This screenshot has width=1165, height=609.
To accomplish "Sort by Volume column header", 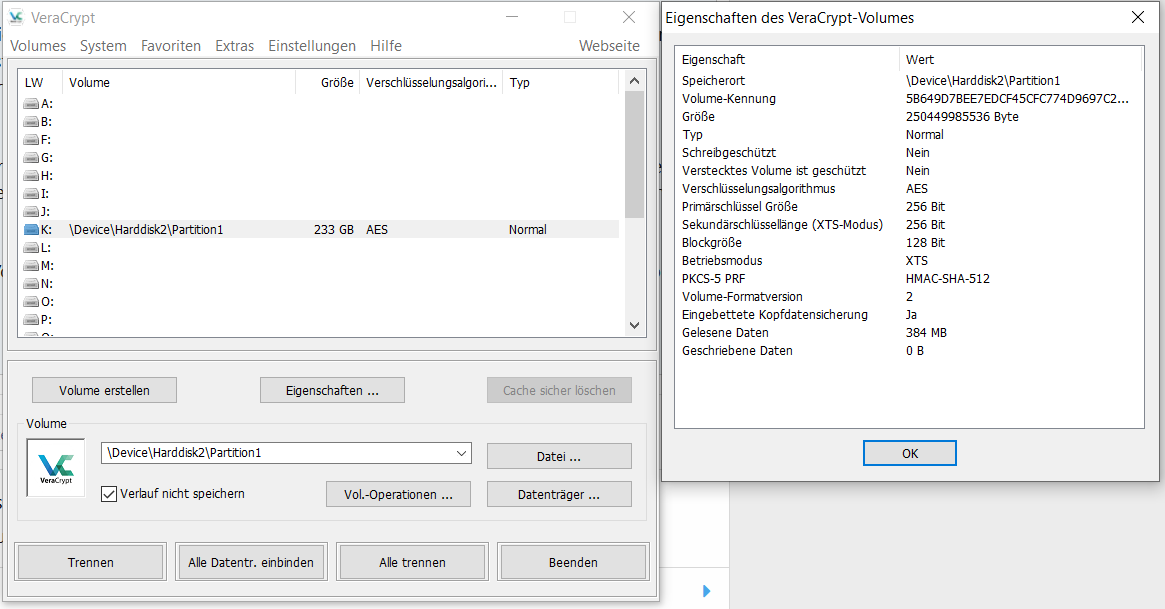I will 179,82.
